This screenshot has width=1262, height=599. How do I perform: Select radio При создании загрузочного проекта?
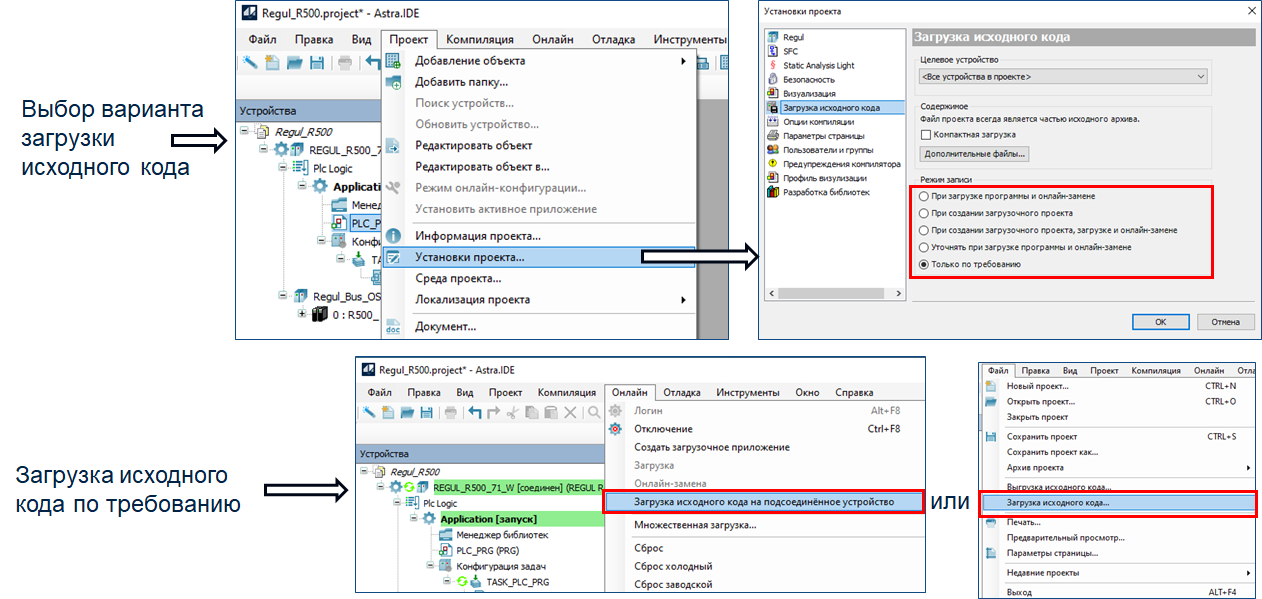click(924, 213)
